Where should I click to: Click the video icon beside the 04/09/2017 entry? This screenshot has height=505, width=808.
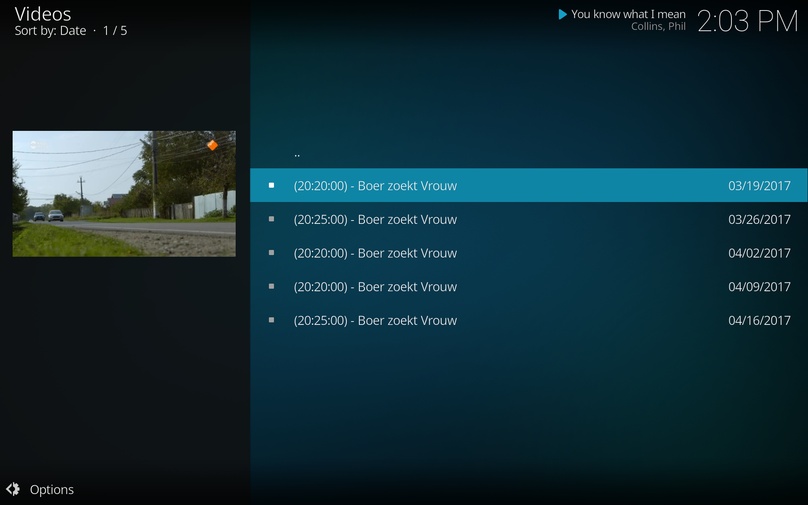tap(272, 287)
